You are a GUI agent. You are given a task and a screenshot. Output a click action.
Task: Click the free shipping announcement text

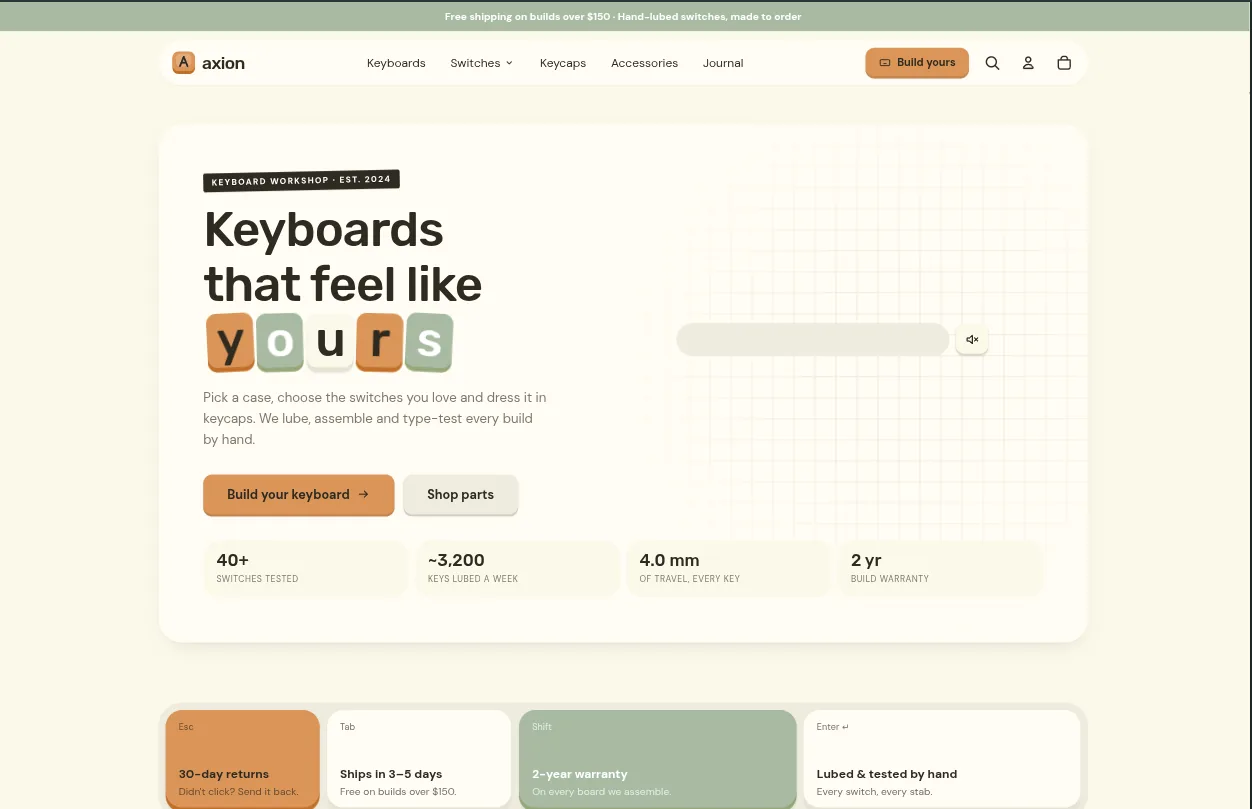(623, 17)
